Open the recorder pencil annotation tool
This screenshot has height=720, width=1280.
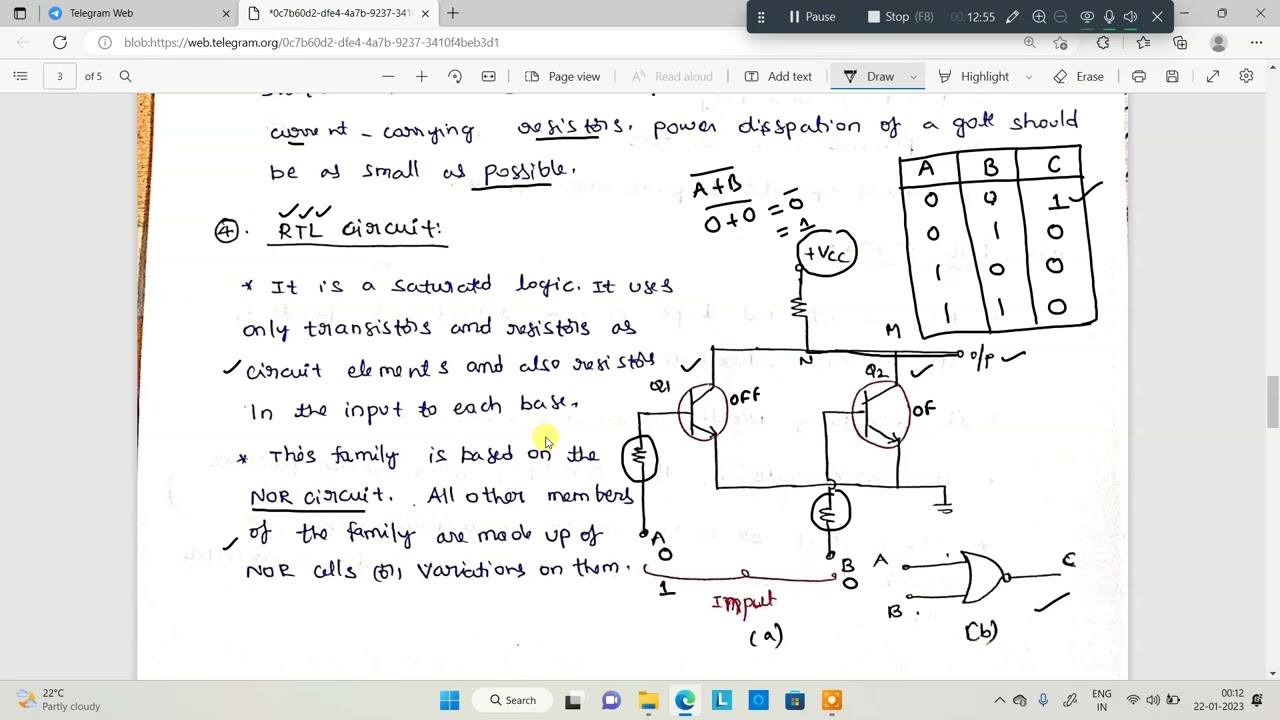[1012, 16]
